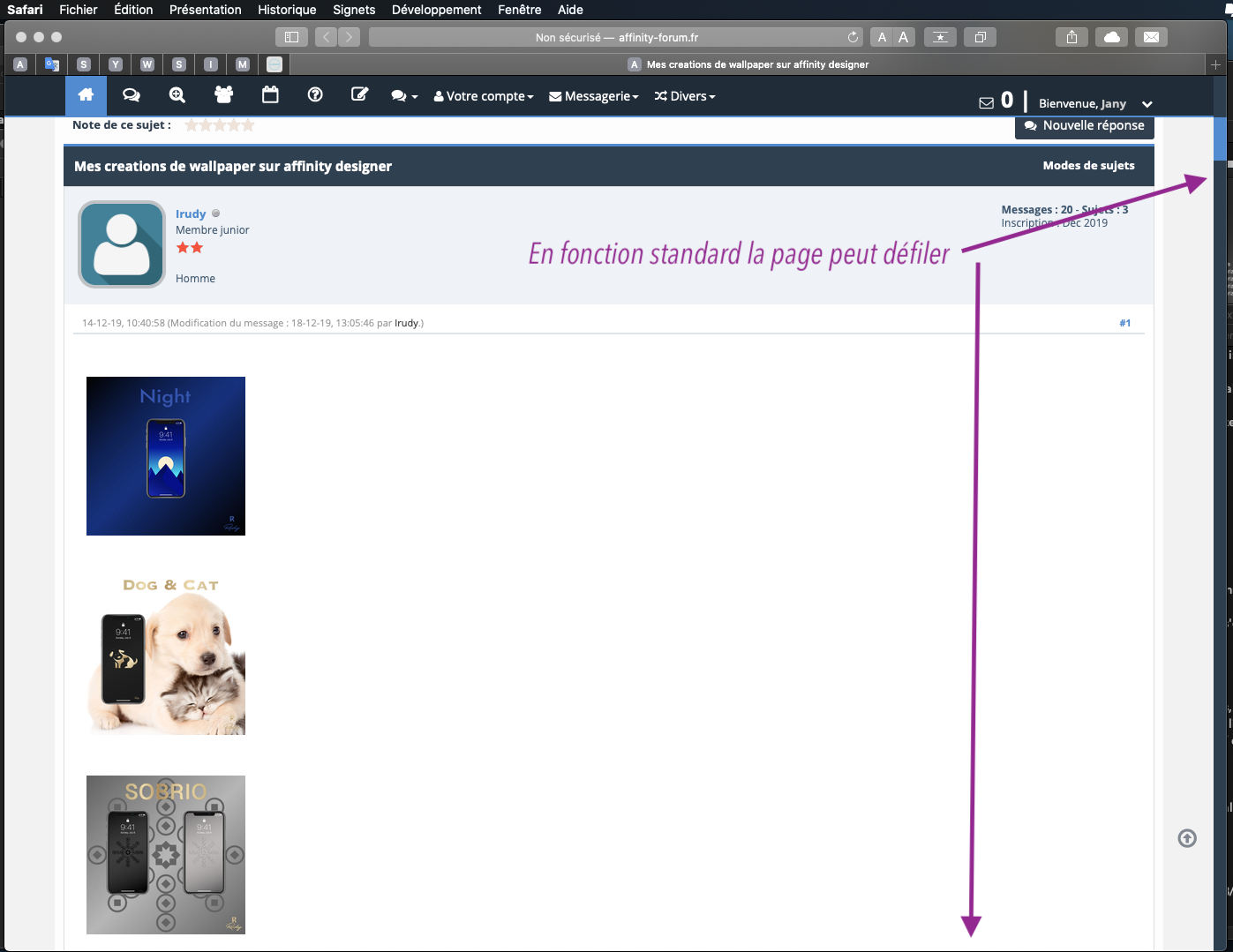Viewport: 1233px width, 952px height.
Task: Open the Night wallpaper thumbnail
Action: click(x=166, y=456)
